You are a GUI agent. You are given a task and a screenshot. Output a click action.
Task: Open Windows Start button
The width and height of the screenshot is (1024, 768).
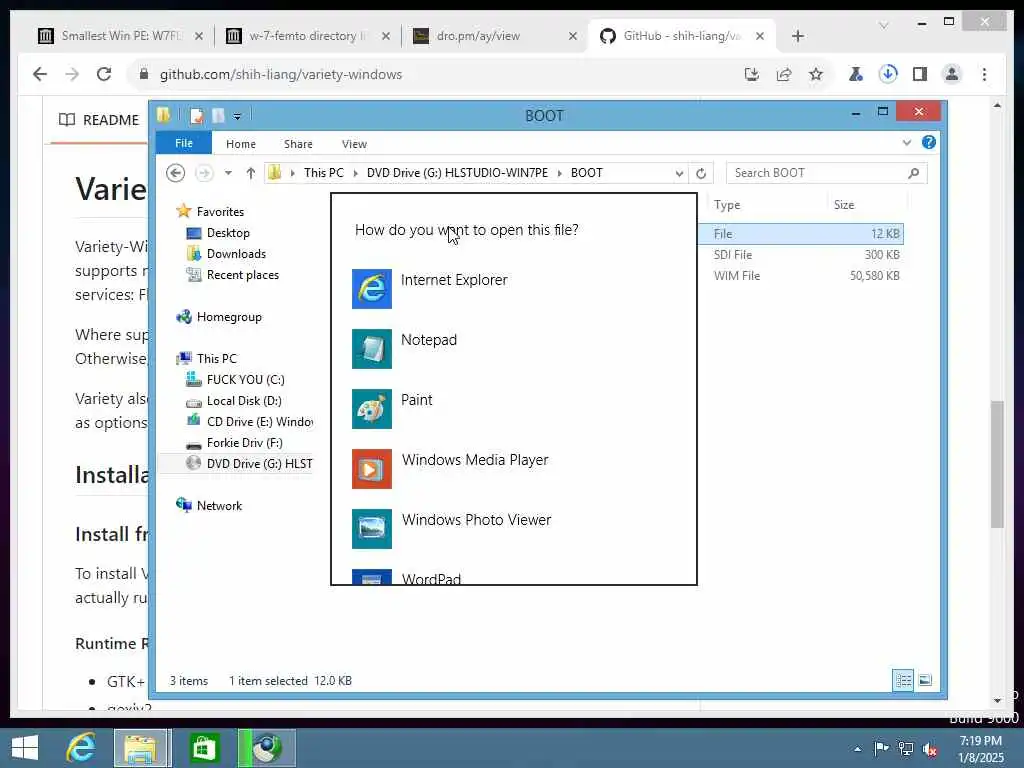25,748
